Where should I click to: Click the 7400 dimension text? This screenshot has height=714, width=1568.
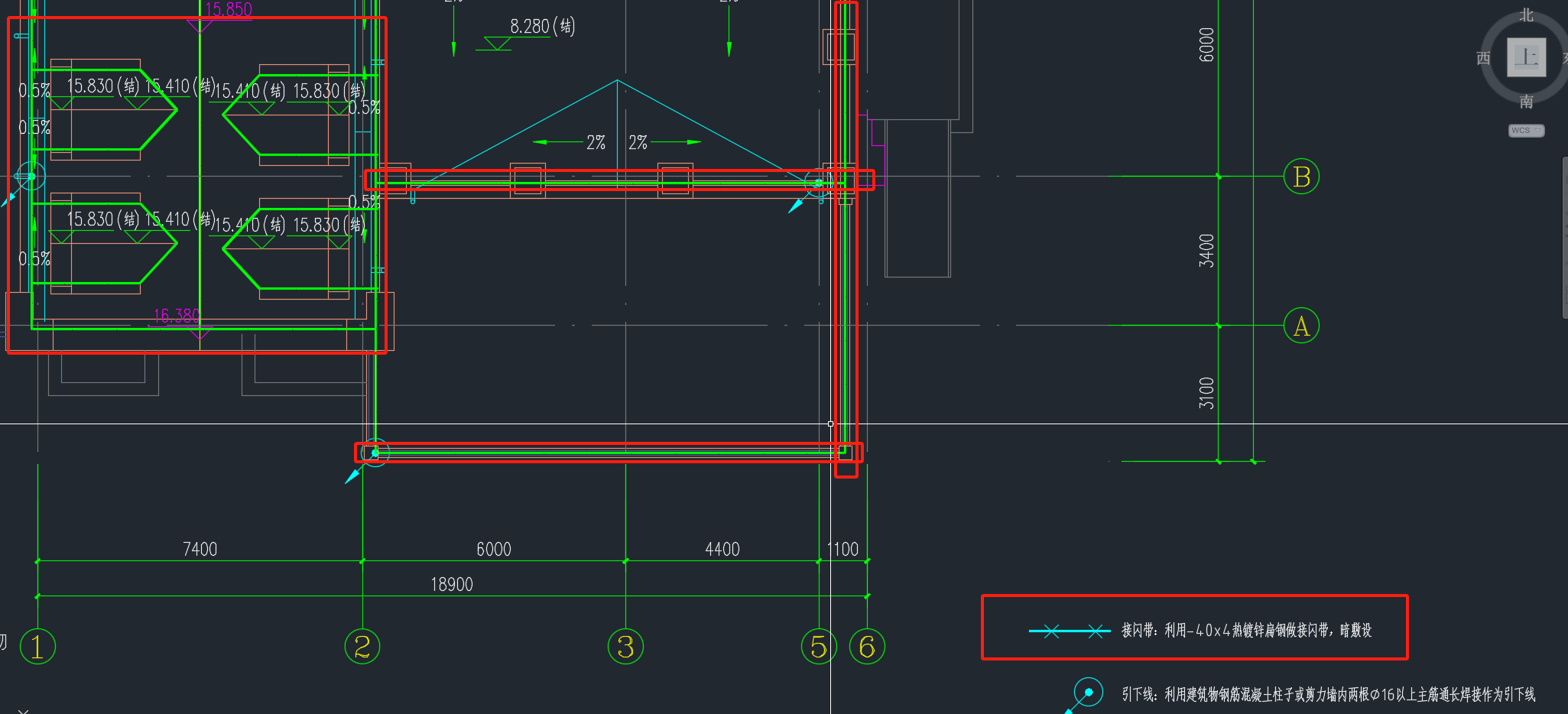point(200,549)
